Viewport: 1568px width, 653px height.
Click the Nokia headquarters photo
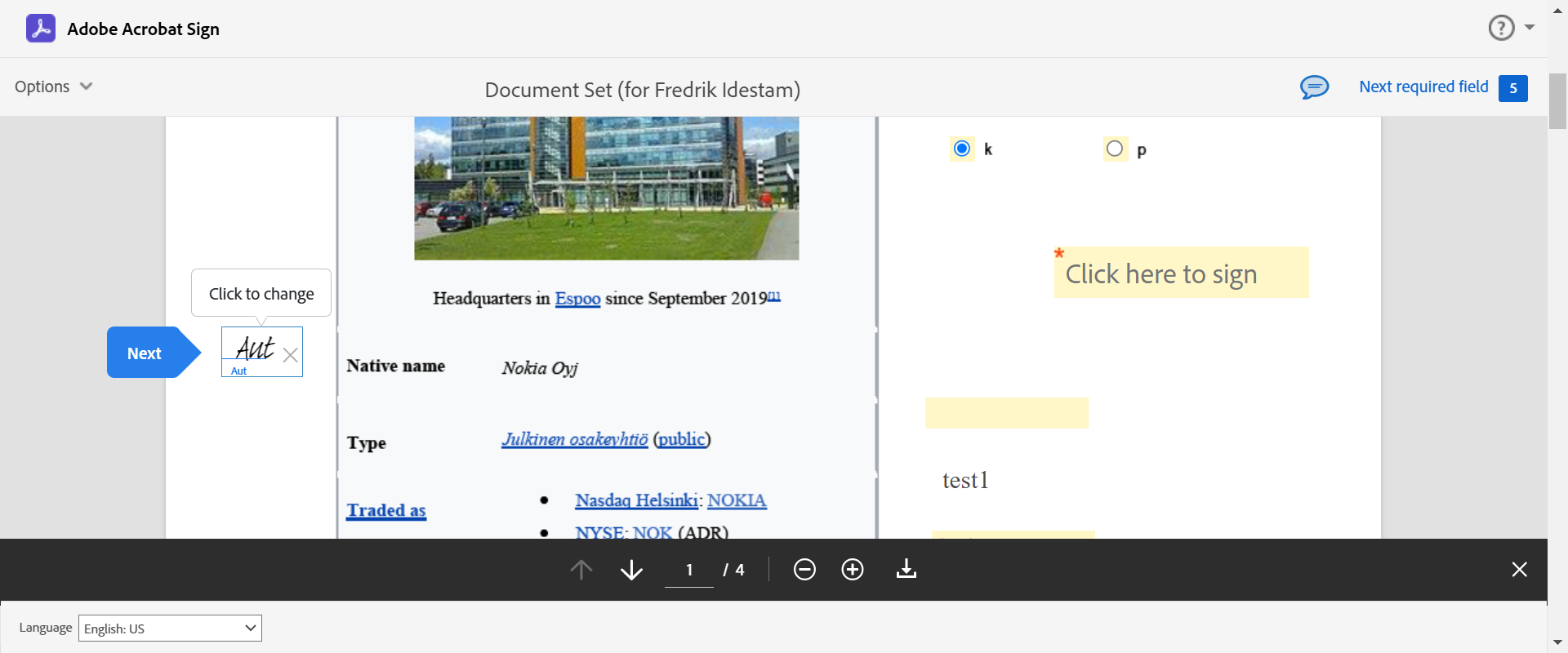click(x=606, y=189)
